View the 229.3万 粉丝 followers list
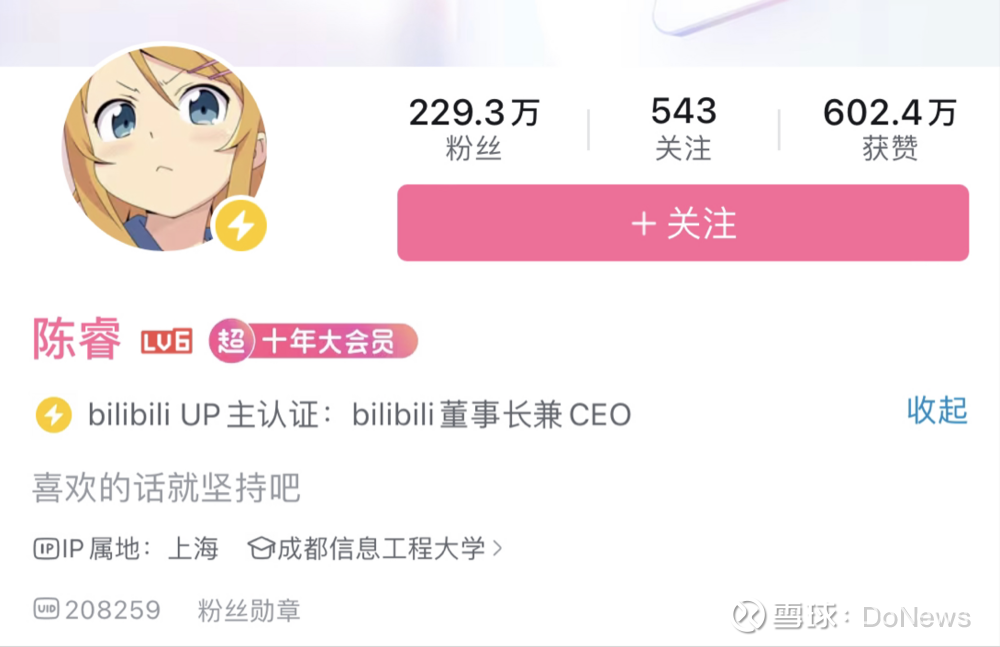 474,128
